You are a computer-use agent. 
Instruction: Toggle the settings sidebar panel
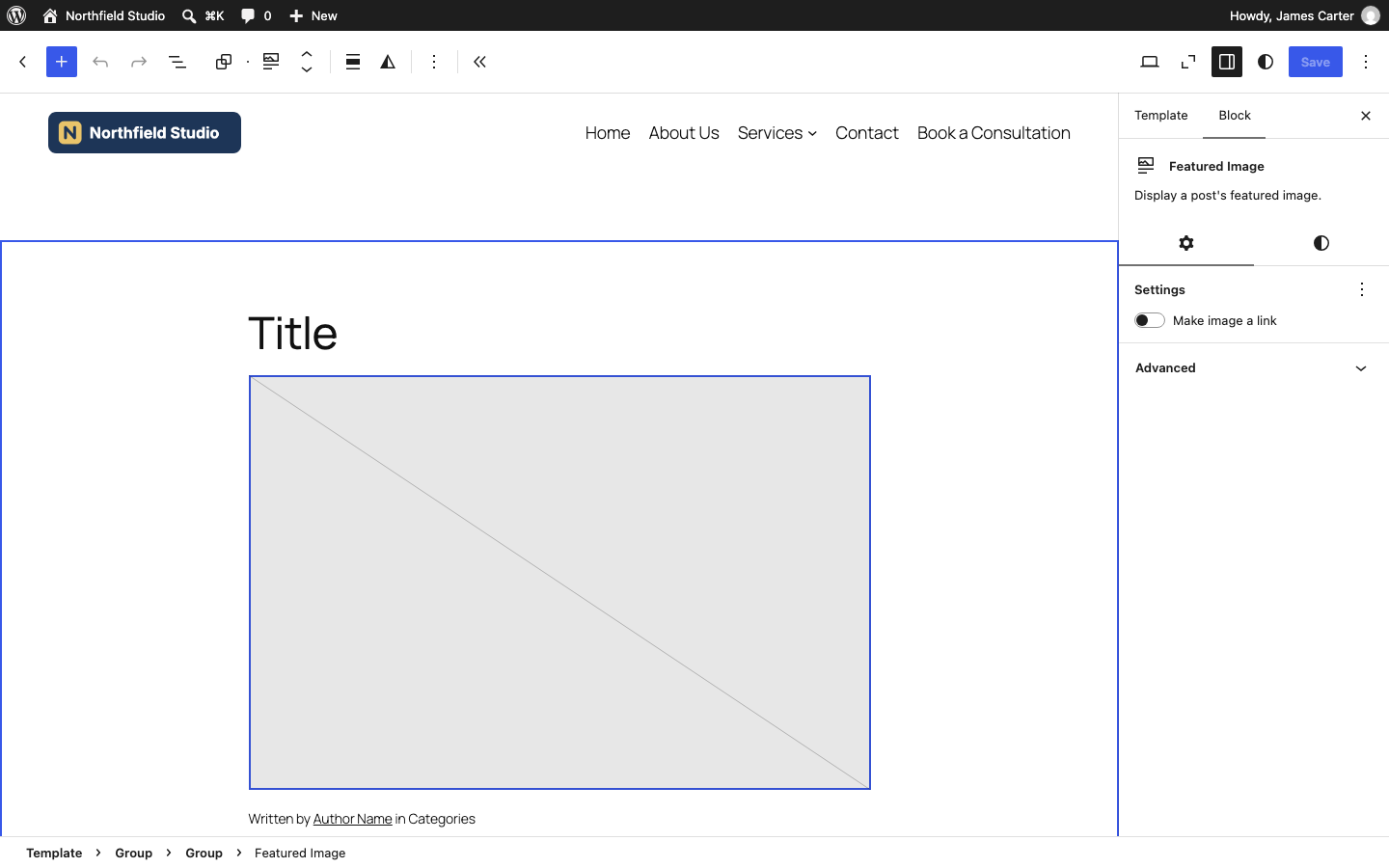tap(1227, 62)
